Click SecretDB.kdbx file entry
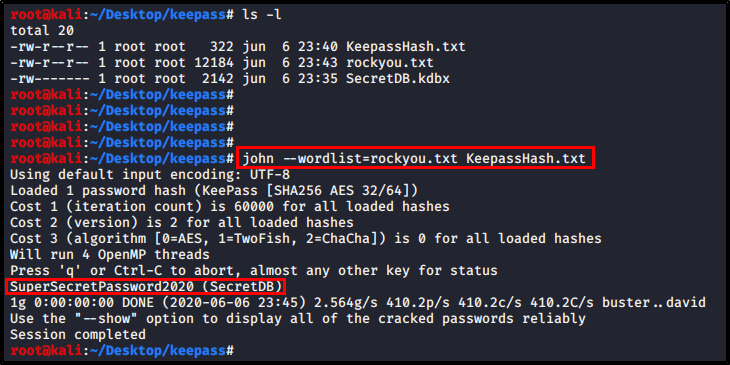The width and height of the screenshot is (730, 365). click(398, 78)
